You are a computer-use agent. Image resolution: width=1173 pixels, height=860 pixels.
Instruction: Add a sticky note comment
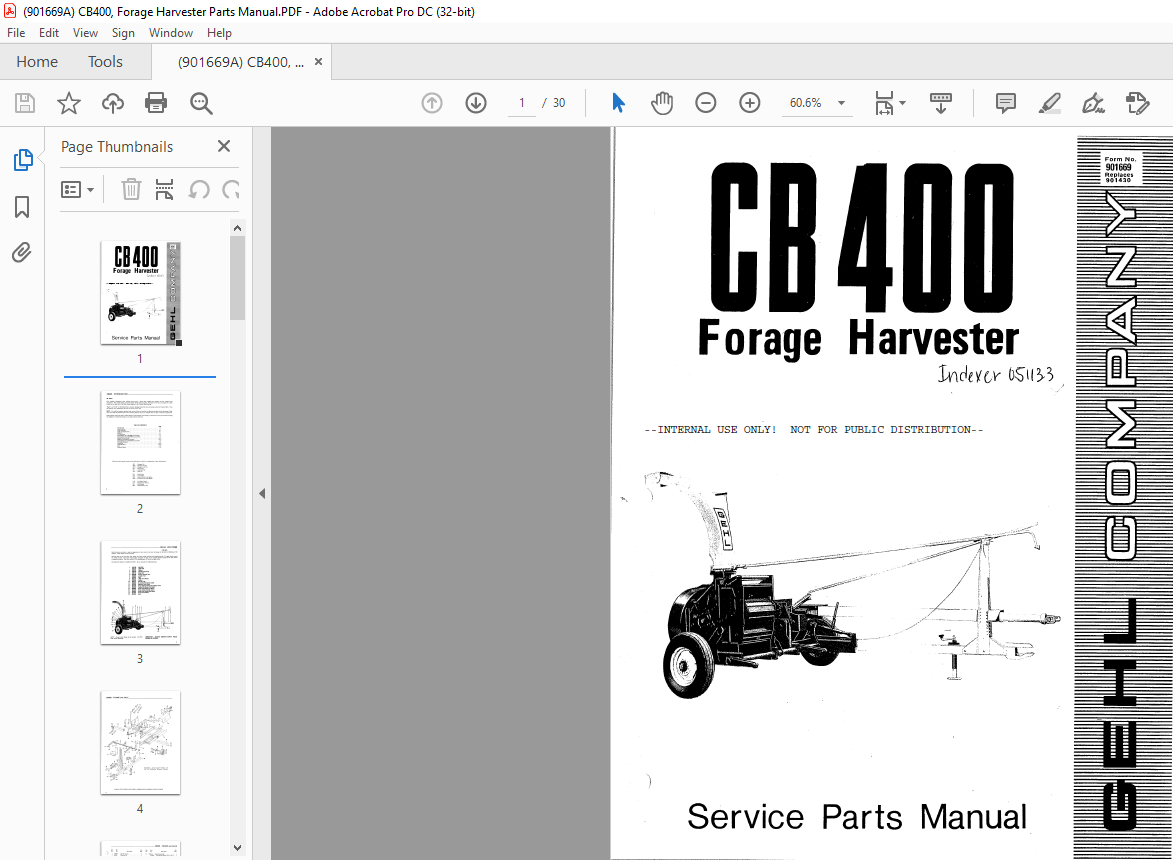pyautogui.click(x=1005, y=103)
